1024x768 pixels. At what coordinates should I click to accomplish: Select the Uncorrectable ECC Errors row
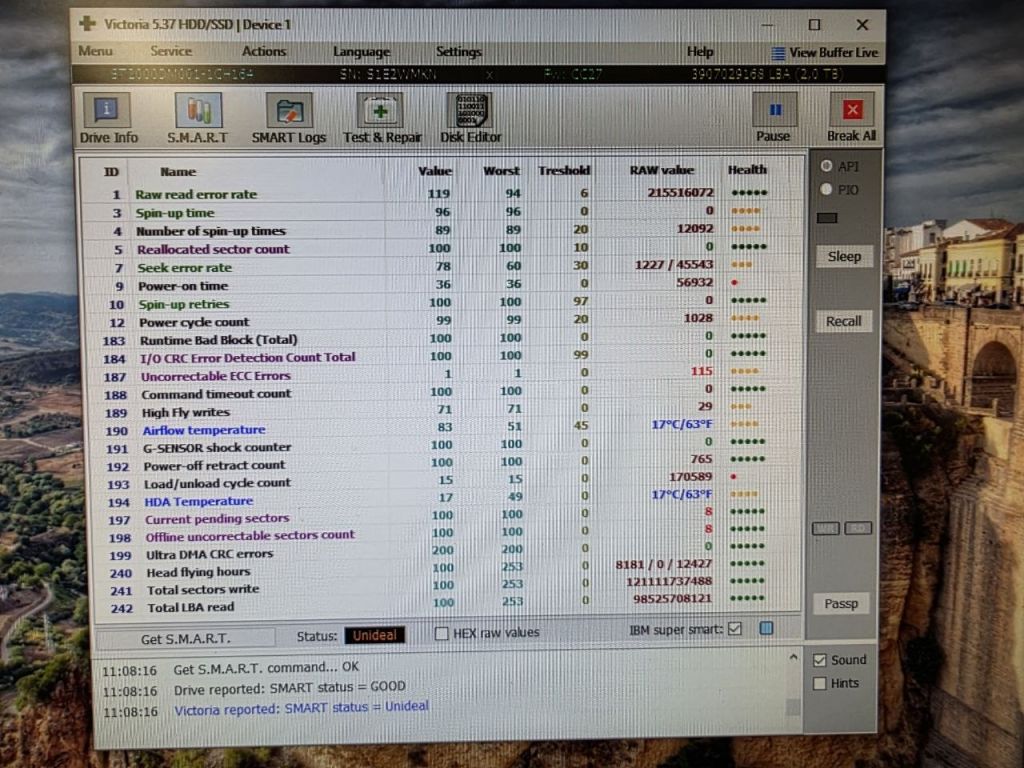point(440,376)
